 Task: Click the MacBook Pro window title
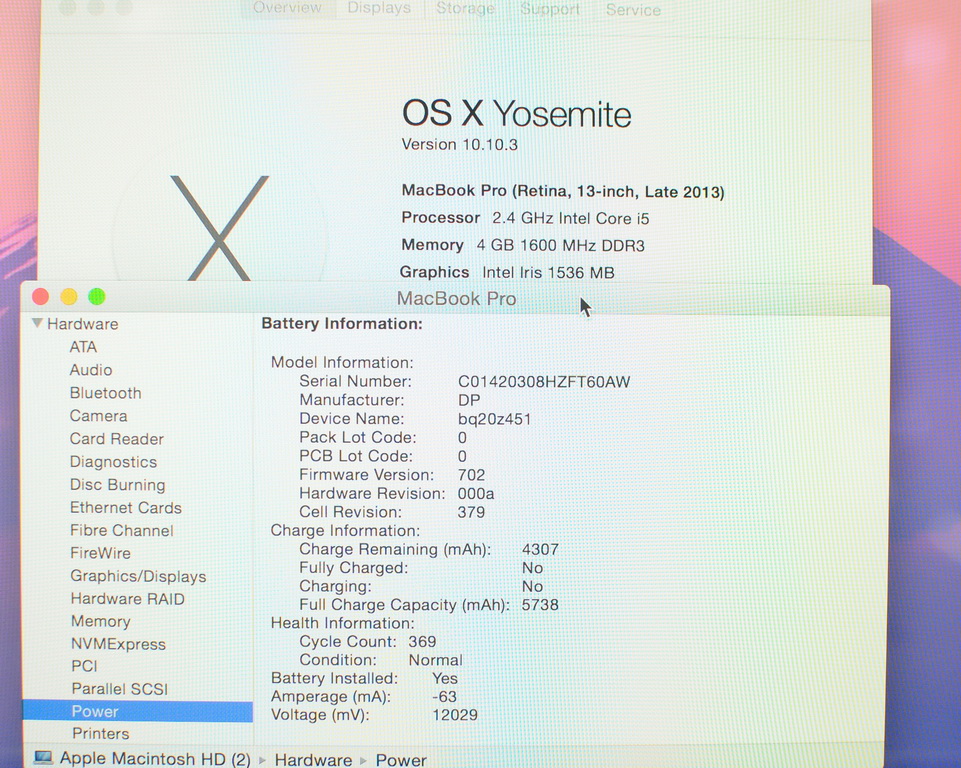click(x=457, y=298)
